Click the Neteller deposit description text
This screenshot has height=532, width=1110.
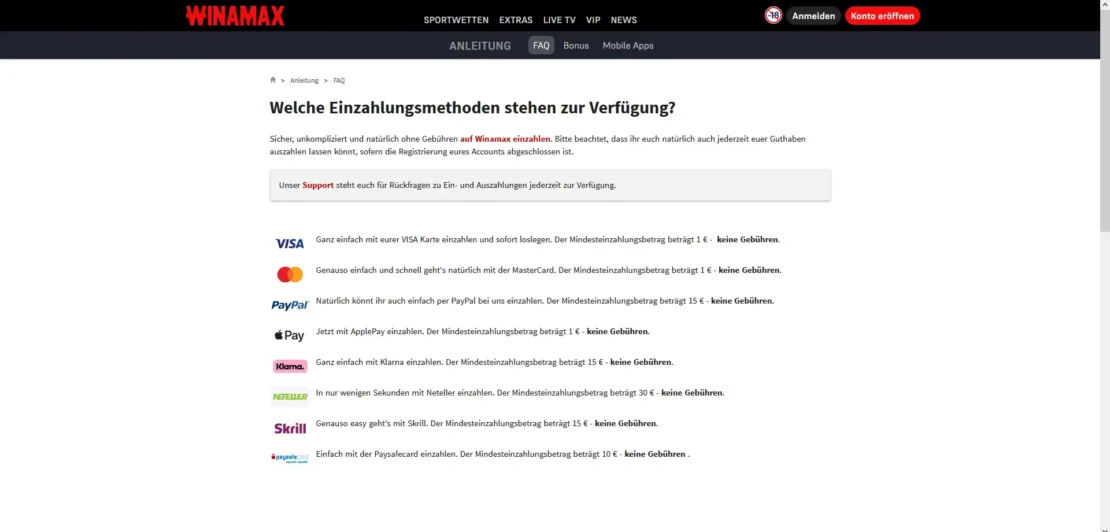(520, 393)
